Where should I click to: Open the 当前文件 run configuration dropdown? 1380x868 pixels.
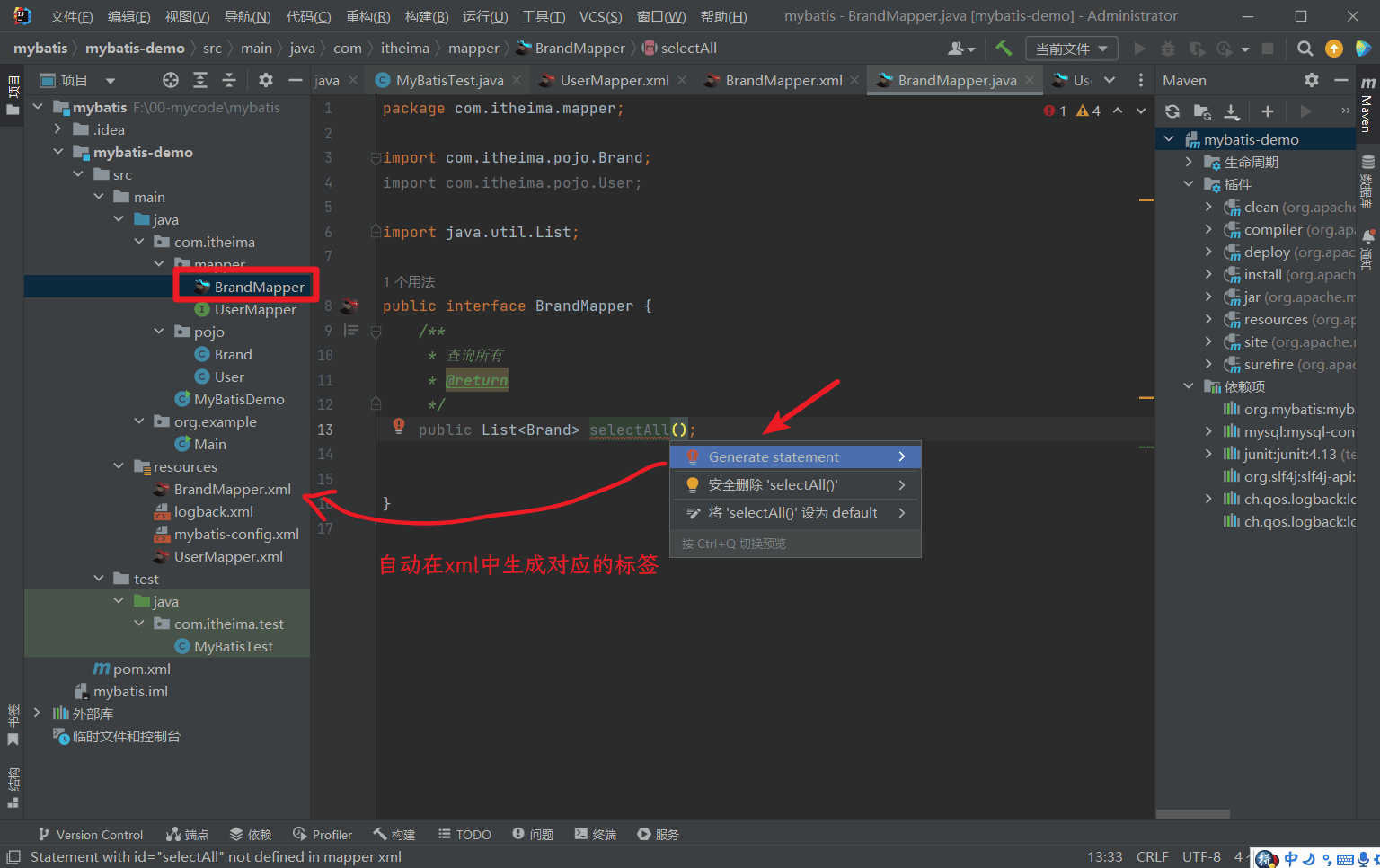pyautogui.click(x=1071, y=49)
